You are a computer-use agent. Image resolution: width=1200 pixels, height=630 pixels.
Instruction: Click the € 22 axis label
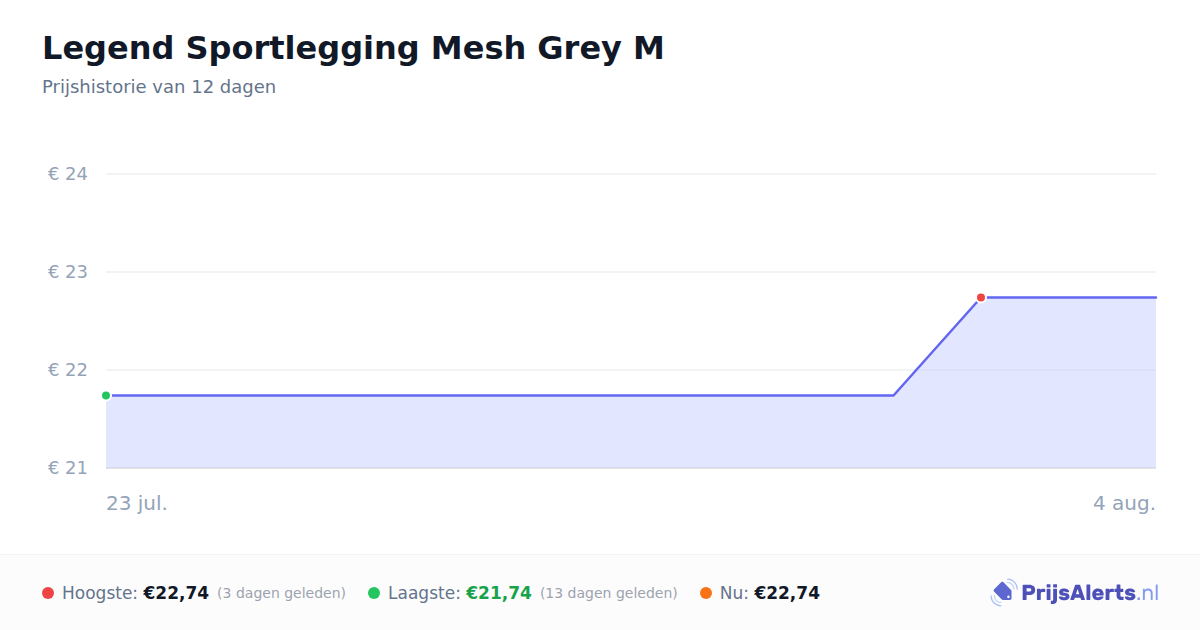pyautogui.click(x=68, y=370)
